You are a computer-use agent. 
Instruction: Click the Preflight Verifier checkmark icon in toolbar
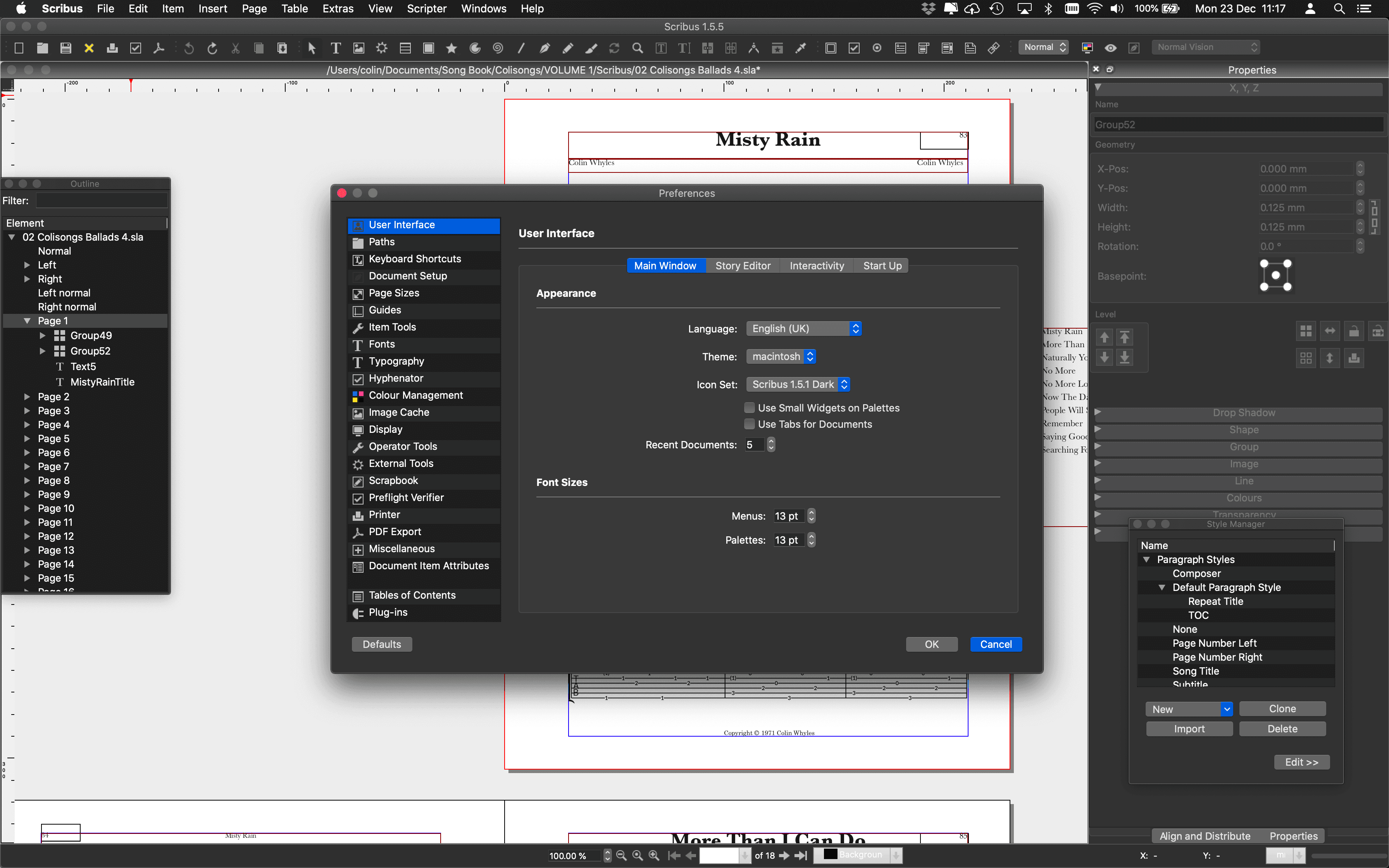[136, 48]
